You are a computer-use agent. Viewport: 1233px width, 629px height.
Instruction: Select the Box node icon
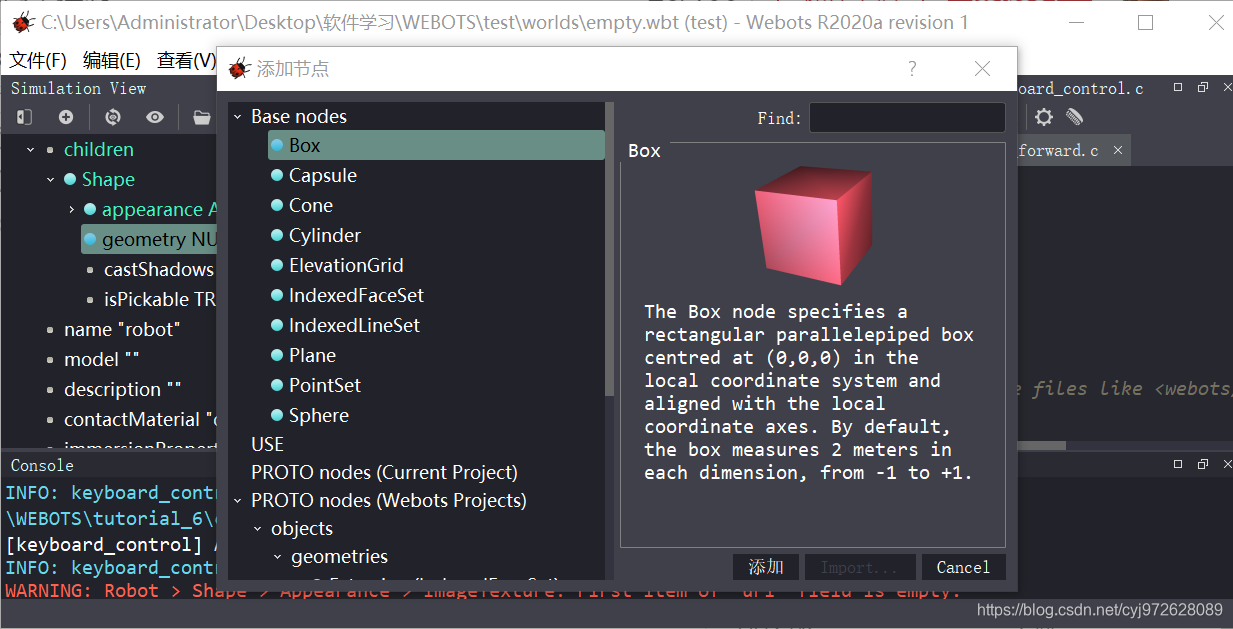coord(278,146)
